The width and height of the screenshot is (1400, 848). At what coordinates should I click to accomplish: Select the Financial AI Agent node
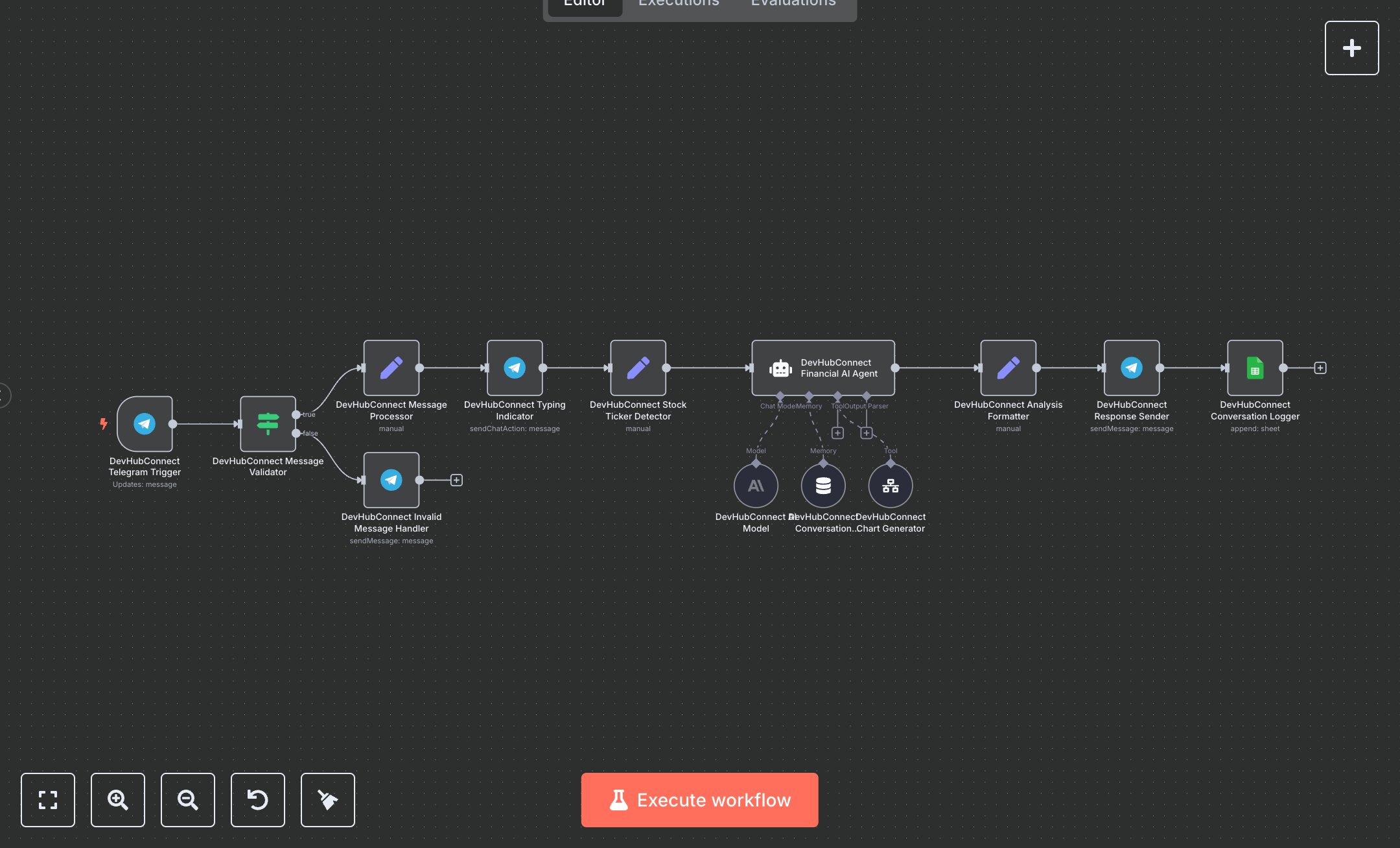pos(822,368)
